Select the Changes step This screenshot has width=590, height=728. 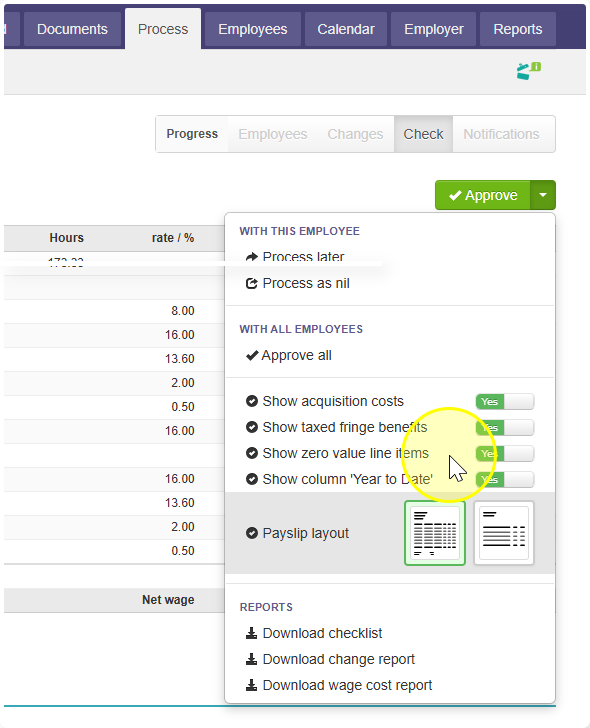355,134
